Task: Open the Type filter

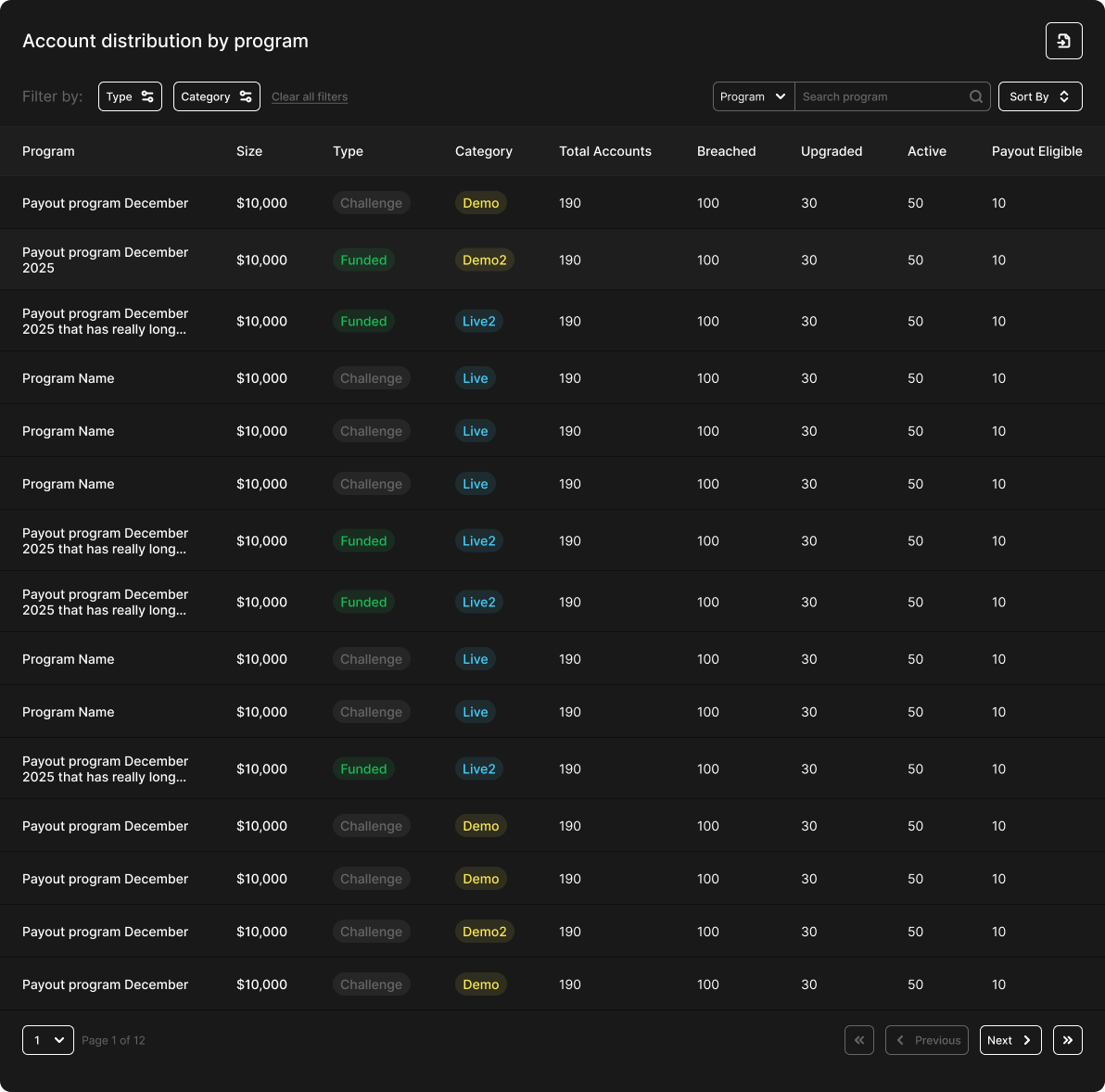Action: [x=130, y=96]
